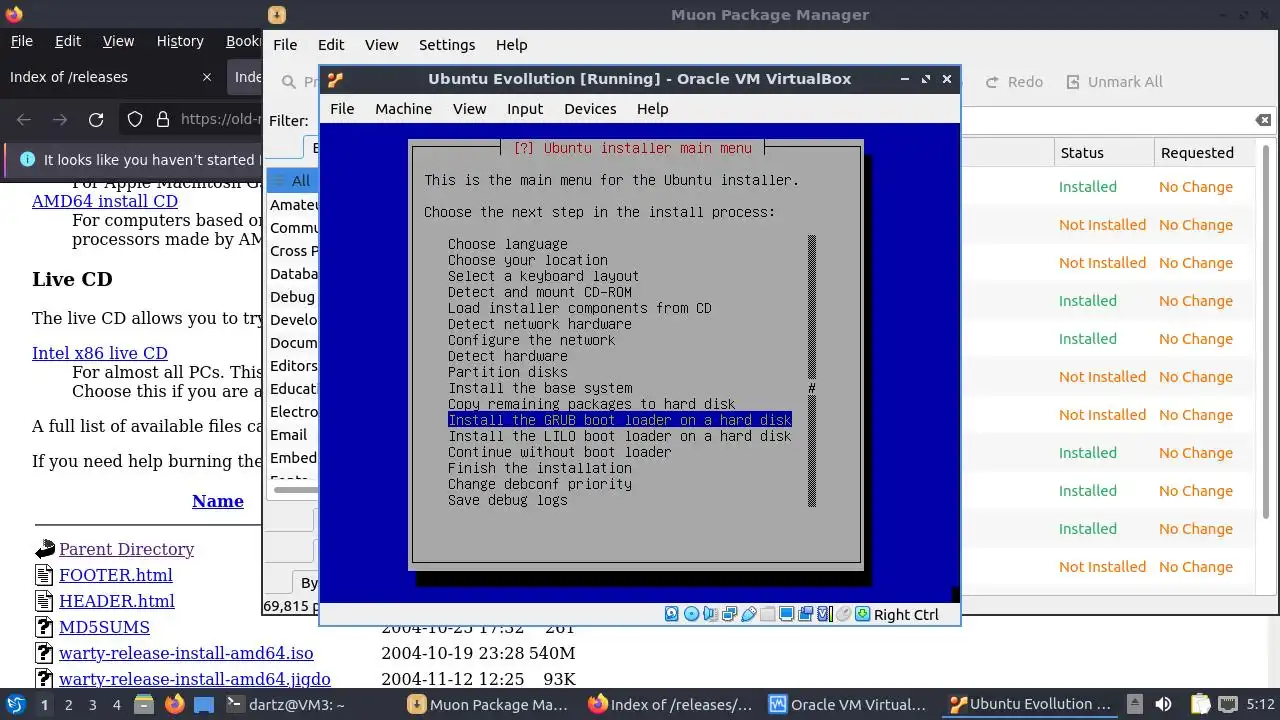Image resolution: width=1280 pixels, height=720 pixels.
Task: Select 'Save debug logs' in installer menu
Action: point(508,500)
